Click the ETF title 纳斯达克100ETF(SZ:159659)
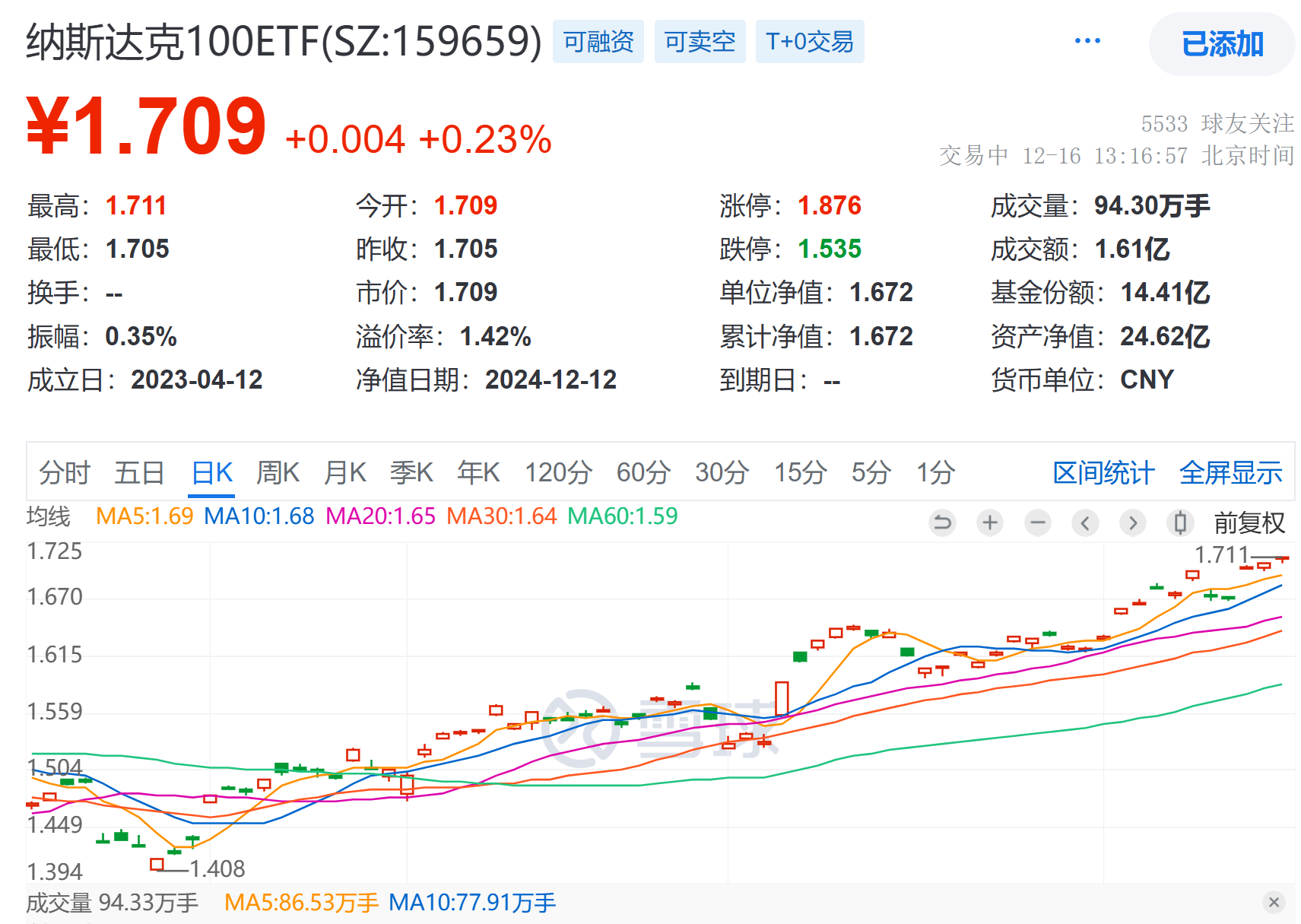The image size is (1301, 924). (x=284, y=41)
